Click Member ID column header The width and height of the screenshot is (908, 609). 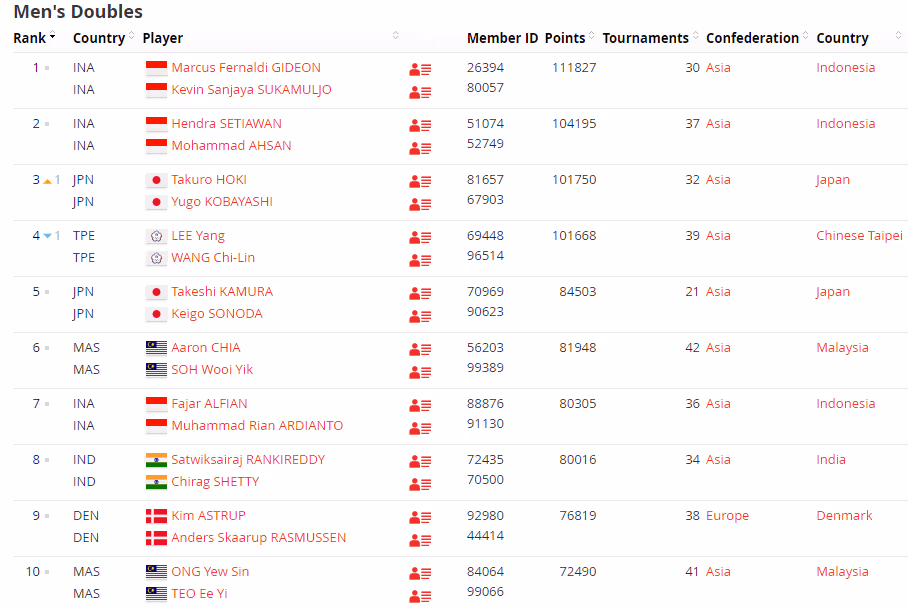[x=502, y=38]
